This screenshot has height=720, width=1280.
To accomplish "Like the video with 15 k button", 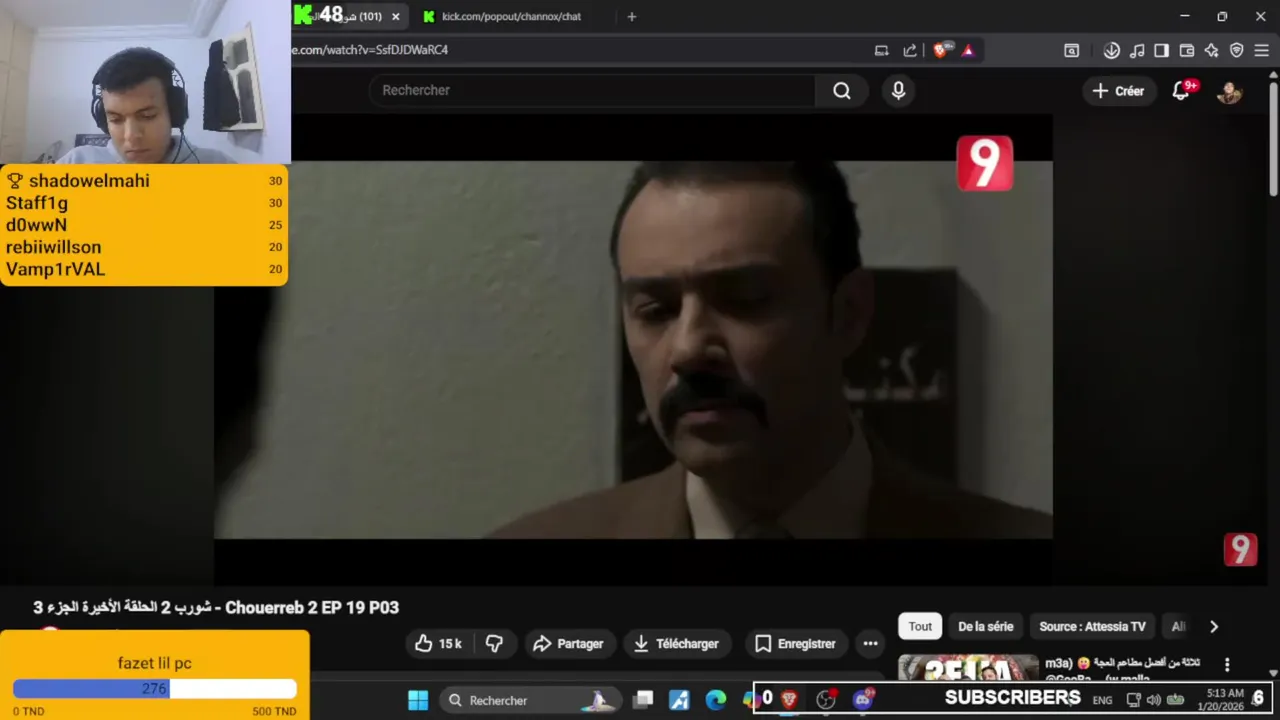I will click(438, 644).
